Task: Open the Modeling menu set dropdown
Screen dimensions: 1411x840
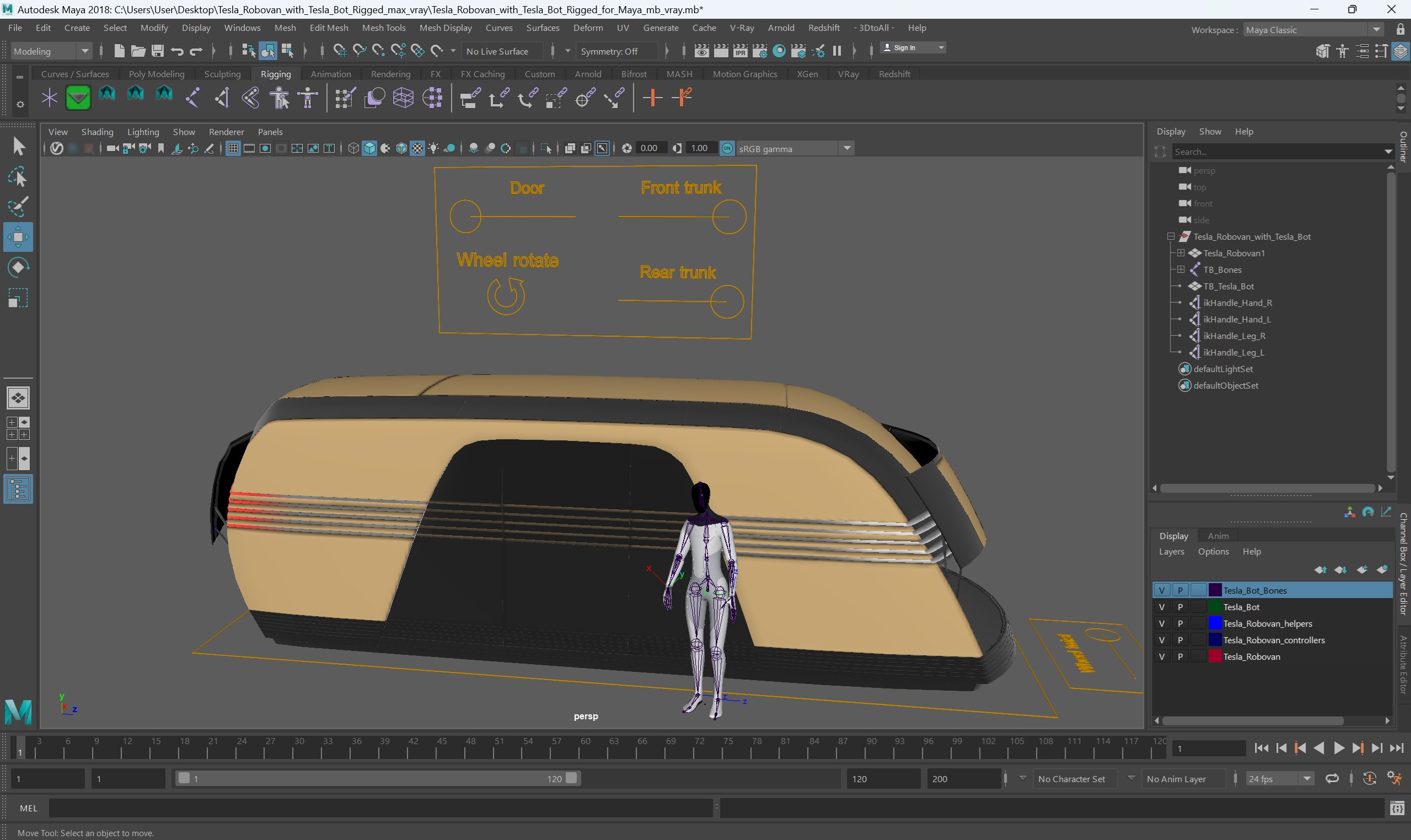Action: pyautogui.click(x=51, y=51)
